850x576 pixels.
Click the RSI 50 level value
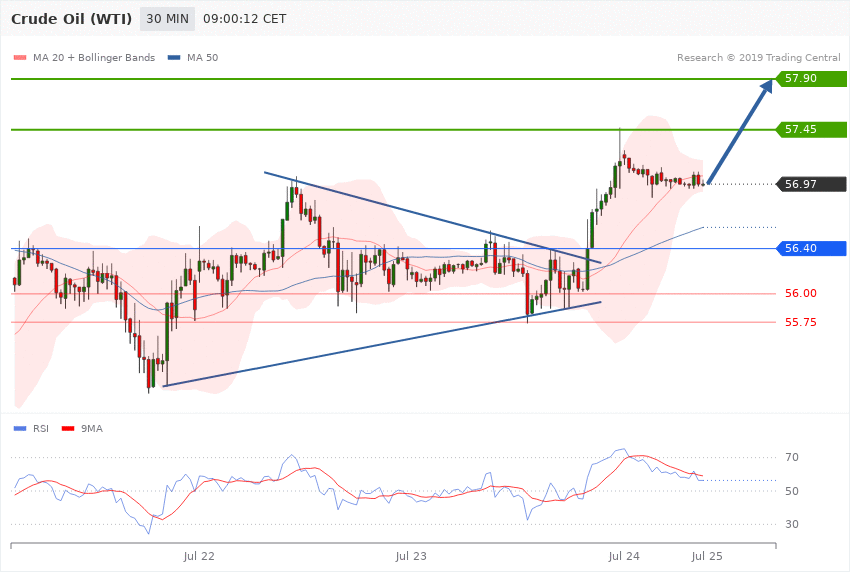tap(792, 491)
